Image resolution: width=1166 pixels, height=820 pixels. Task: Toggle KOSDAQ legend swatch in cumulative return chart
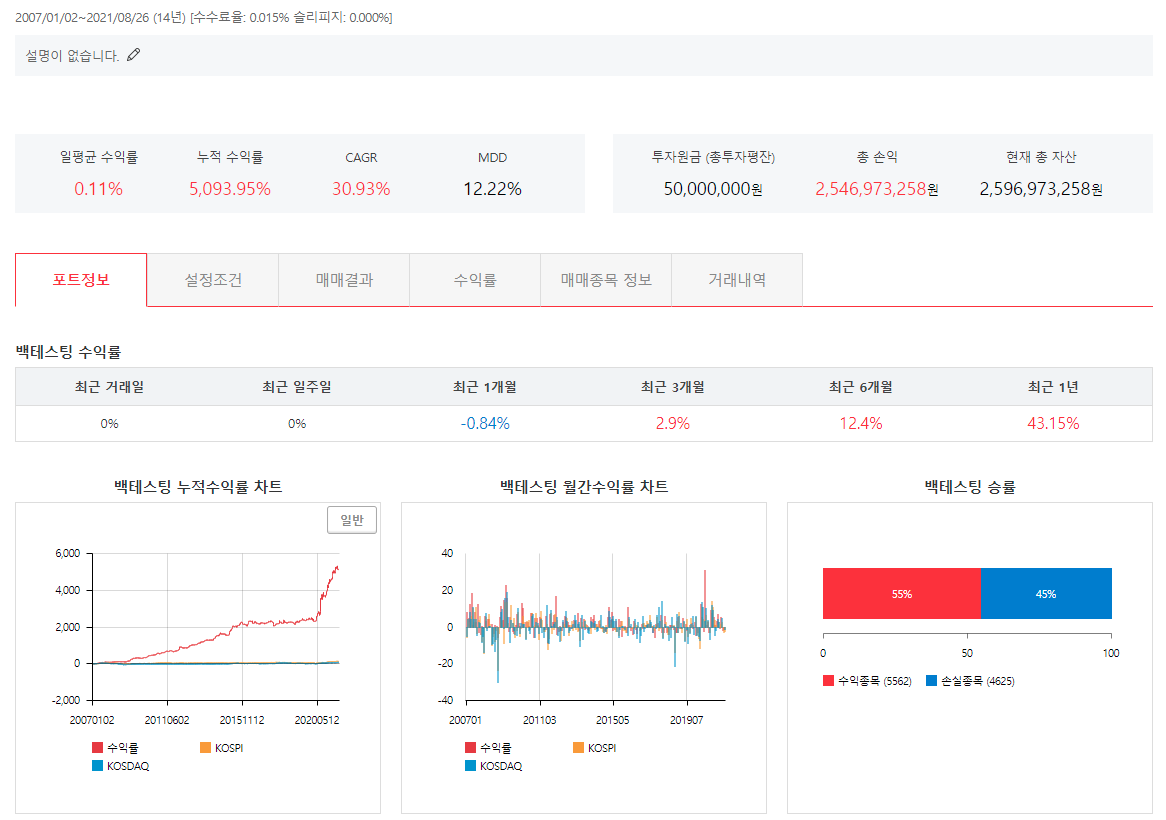point(97,765)
